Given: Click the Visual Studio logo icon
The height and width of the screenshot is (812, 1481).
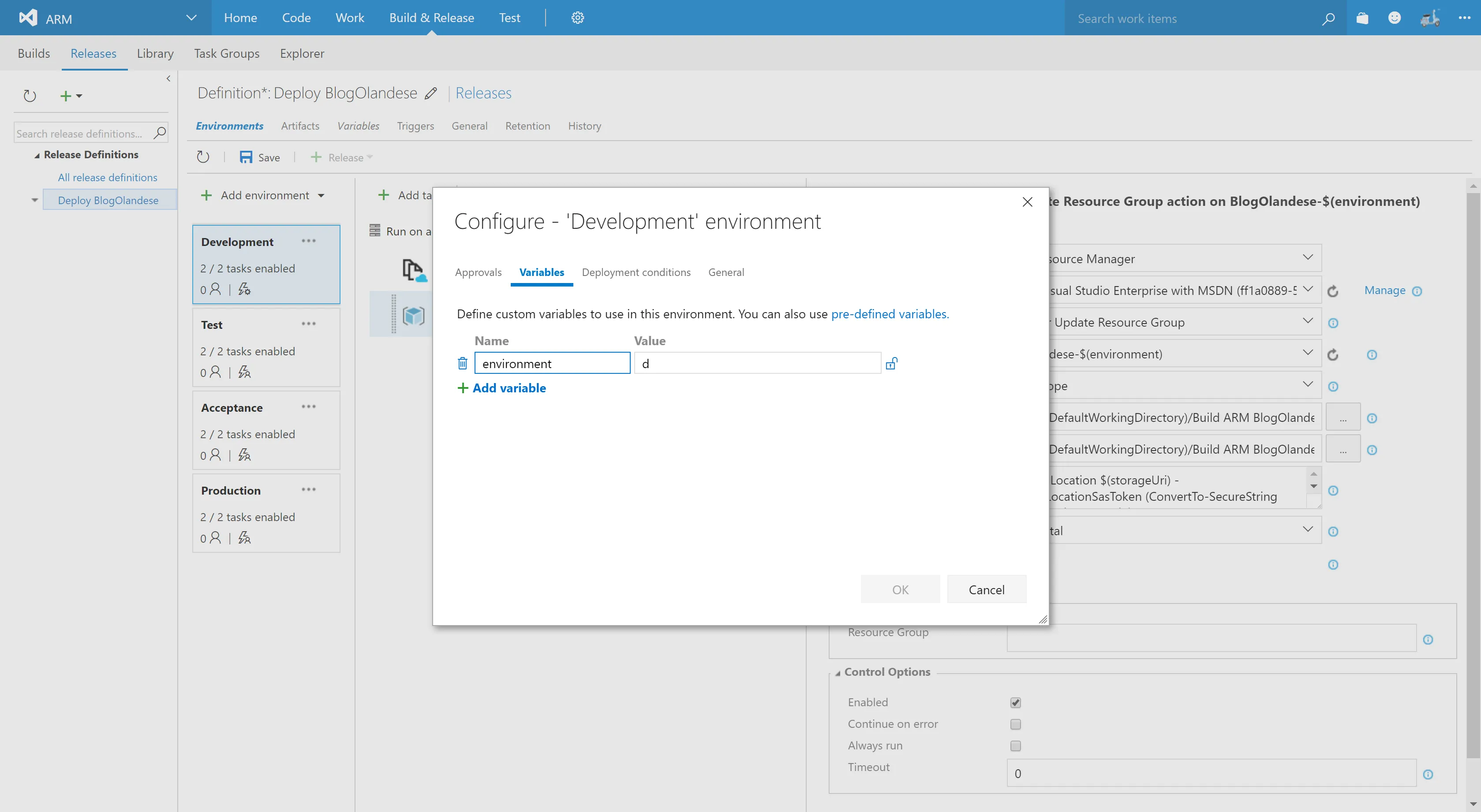Looking at the screenshot, I should click(28, 18).
